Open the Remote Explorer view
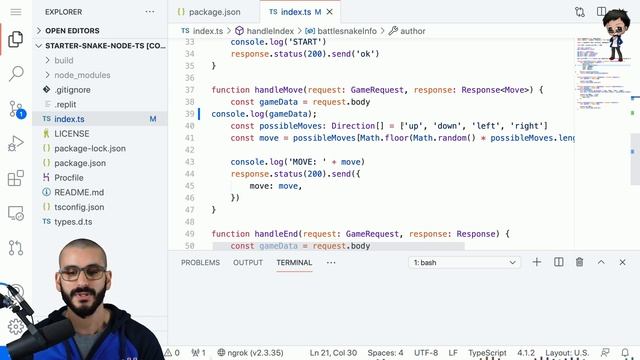The height and width of the screenshot is (360, 640). (16, 213)
